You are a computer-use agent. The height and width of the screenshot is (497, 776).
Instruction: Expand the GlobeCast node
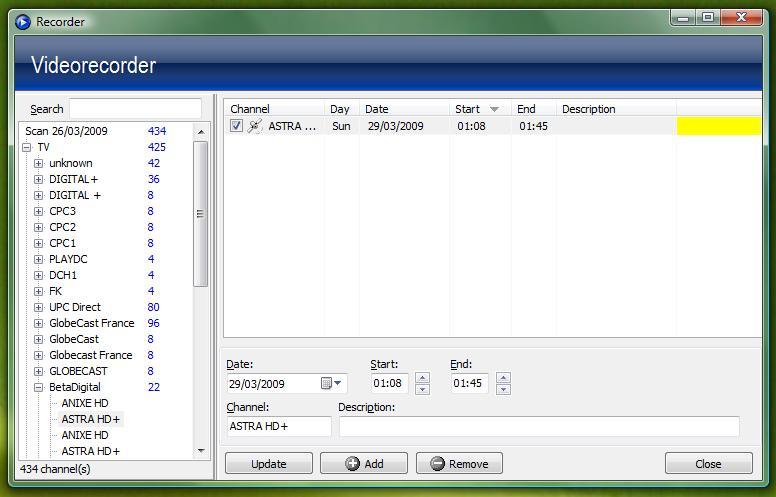pos(39,339)
